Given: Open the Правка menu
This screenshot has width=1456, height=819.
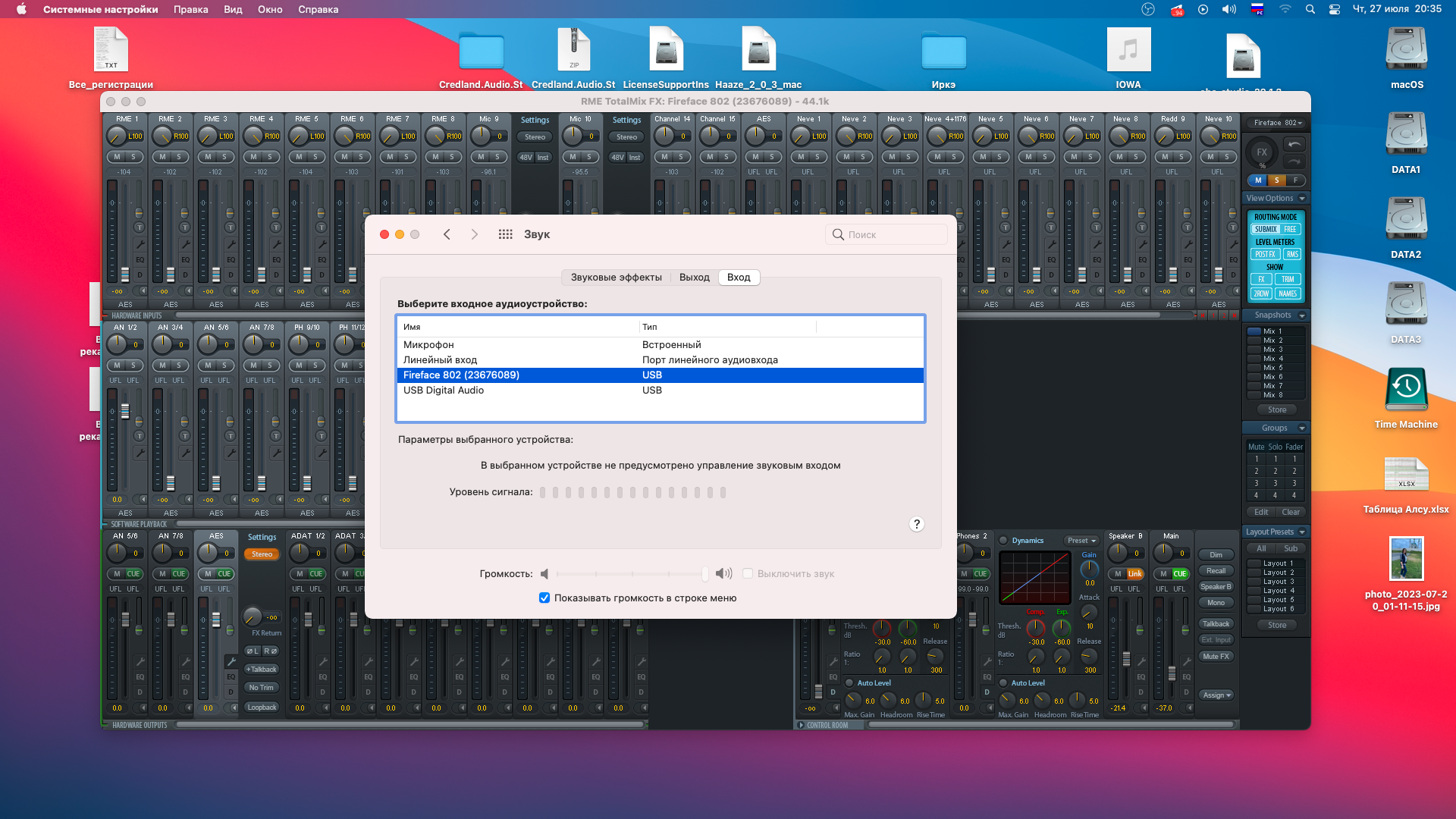Looking at the screenshot, I should (190, 9).
